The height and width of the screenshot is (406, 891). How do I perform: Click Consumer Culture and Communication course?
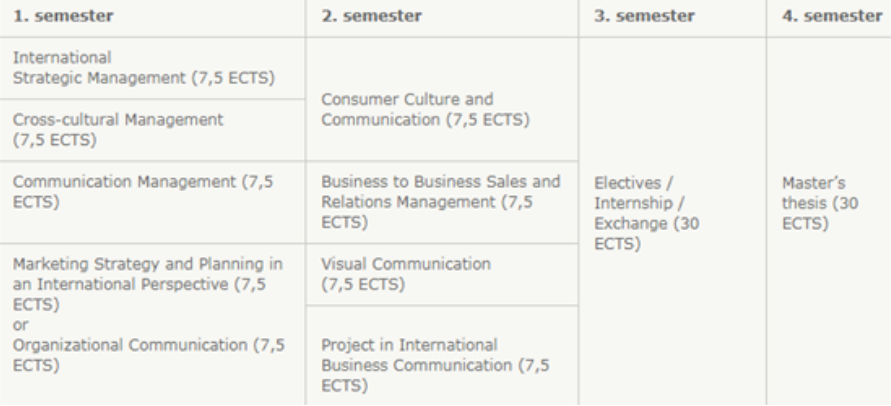(425, 109)
